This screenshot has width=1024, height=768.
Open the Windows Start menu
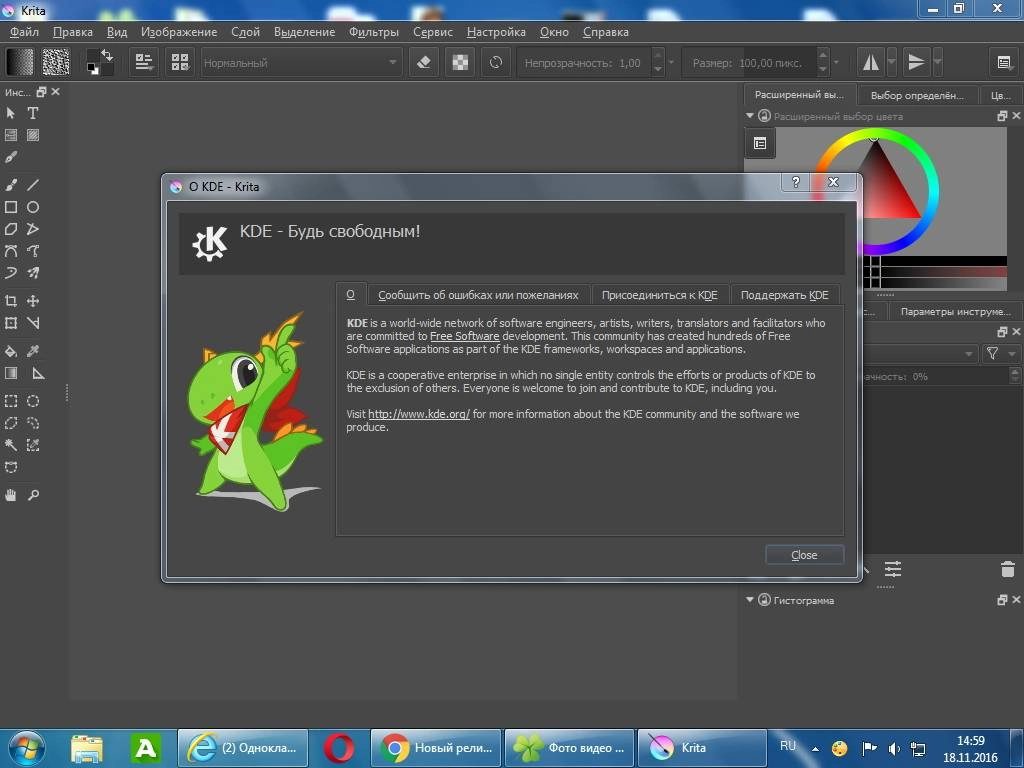click(26, 748)
